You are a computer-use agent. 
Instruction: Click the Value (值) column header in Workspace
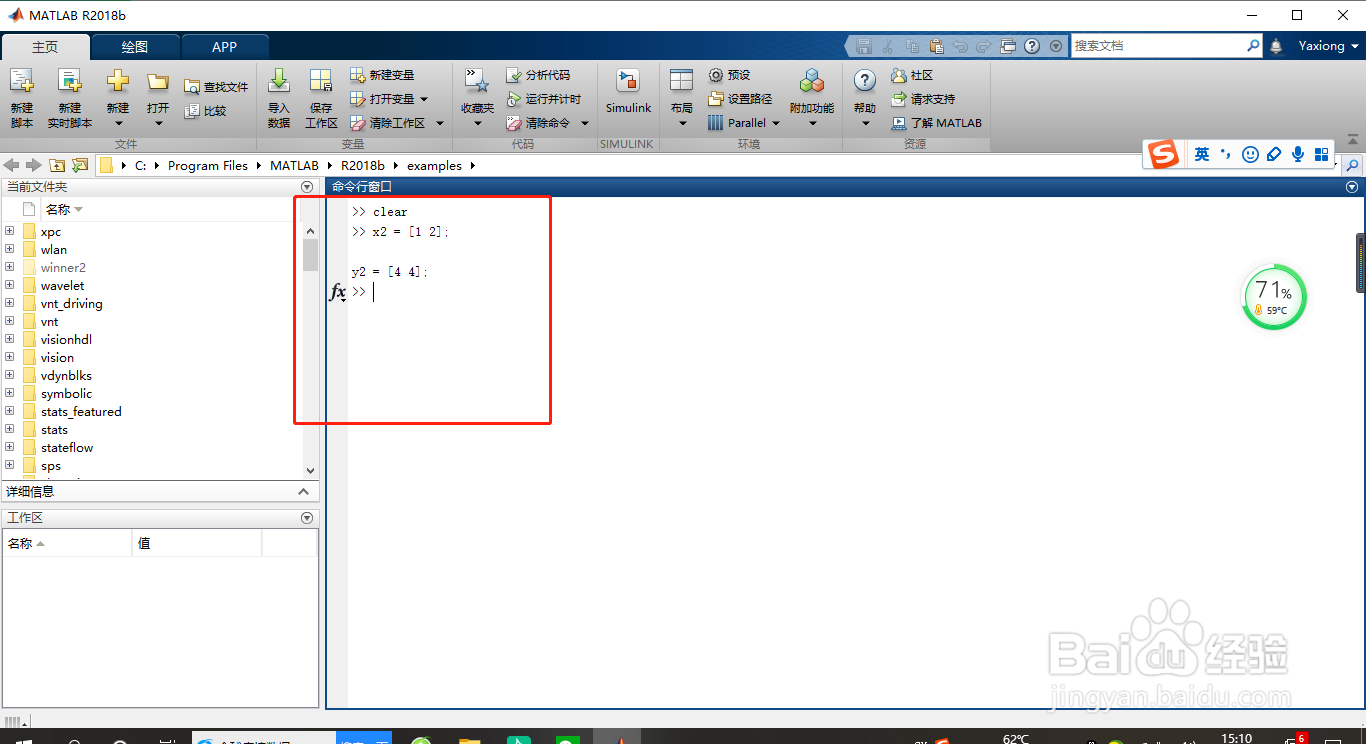[196, 543]
